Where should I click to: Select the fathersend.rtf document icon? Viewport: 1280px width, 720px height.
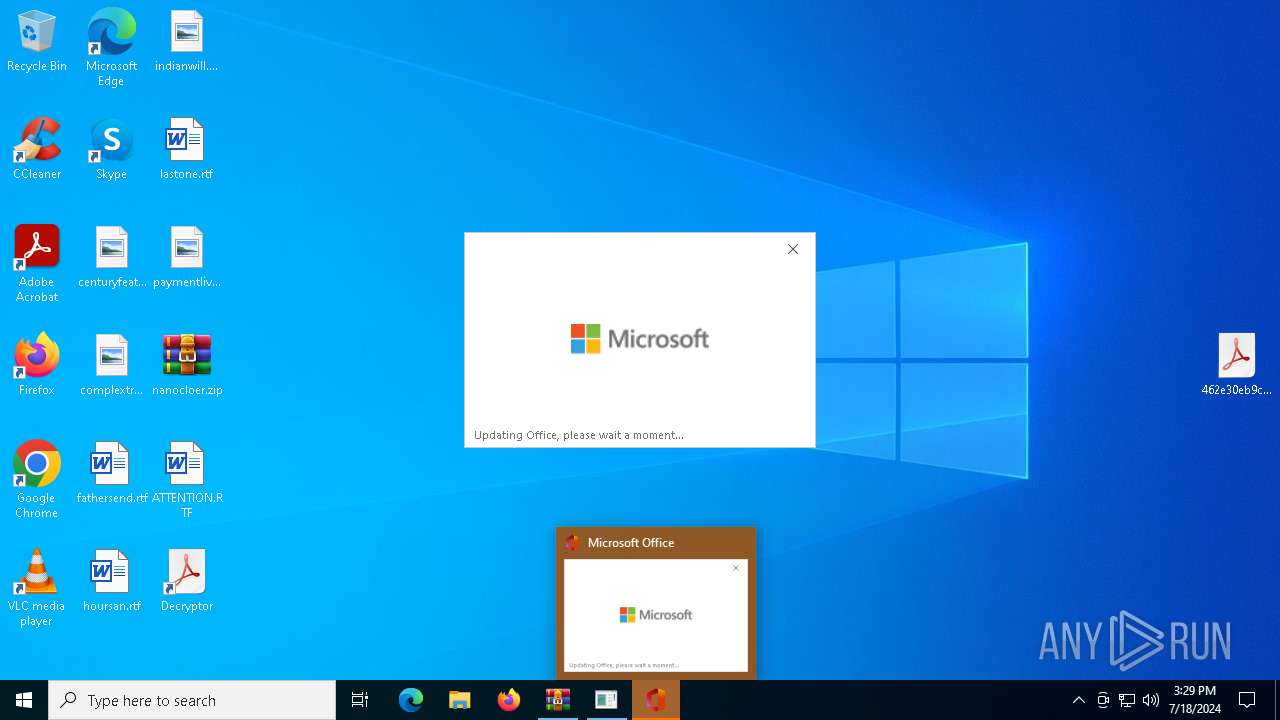click(x=112, y=474)
